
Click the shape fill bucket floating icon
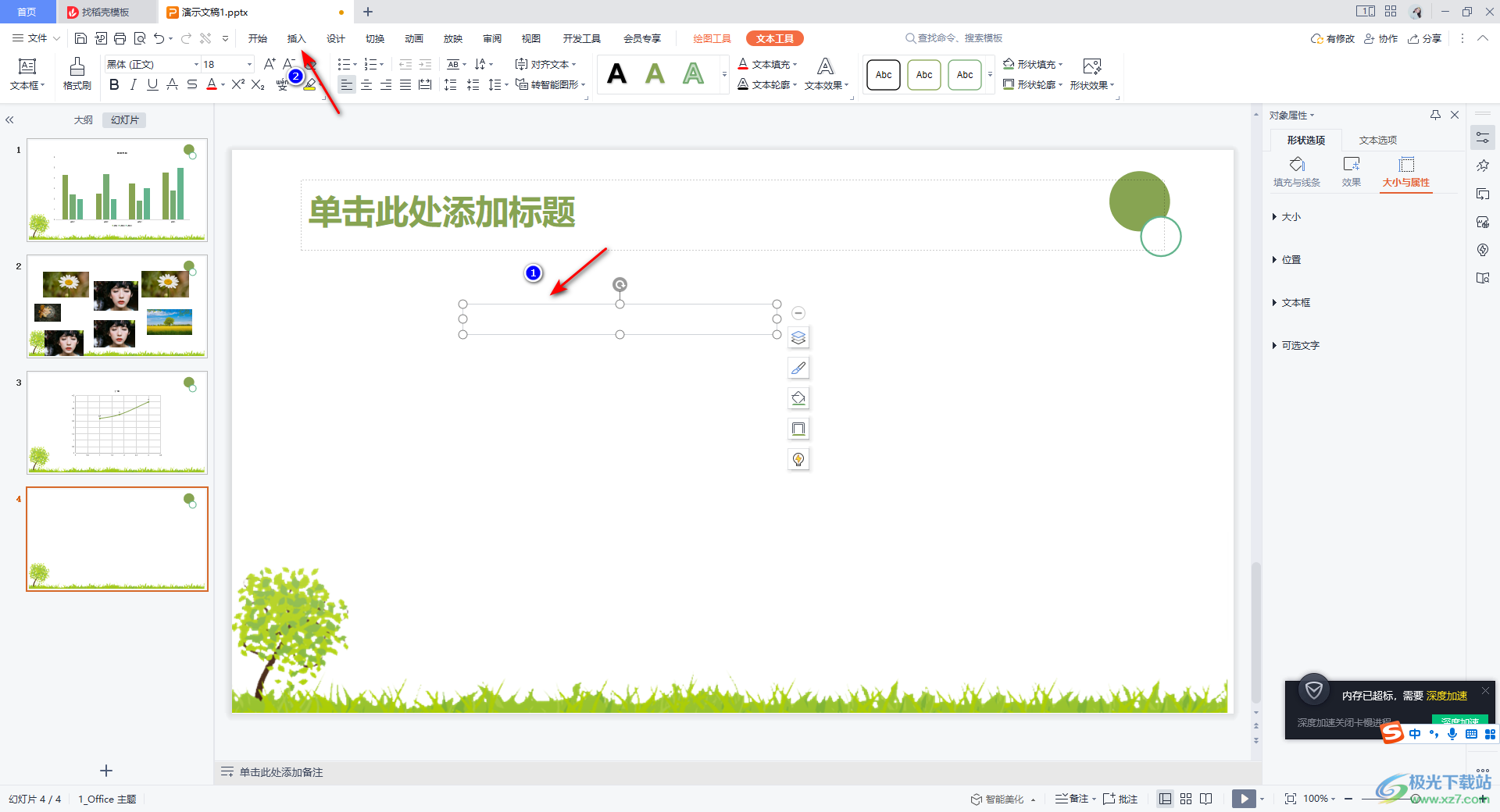(798, 399)
